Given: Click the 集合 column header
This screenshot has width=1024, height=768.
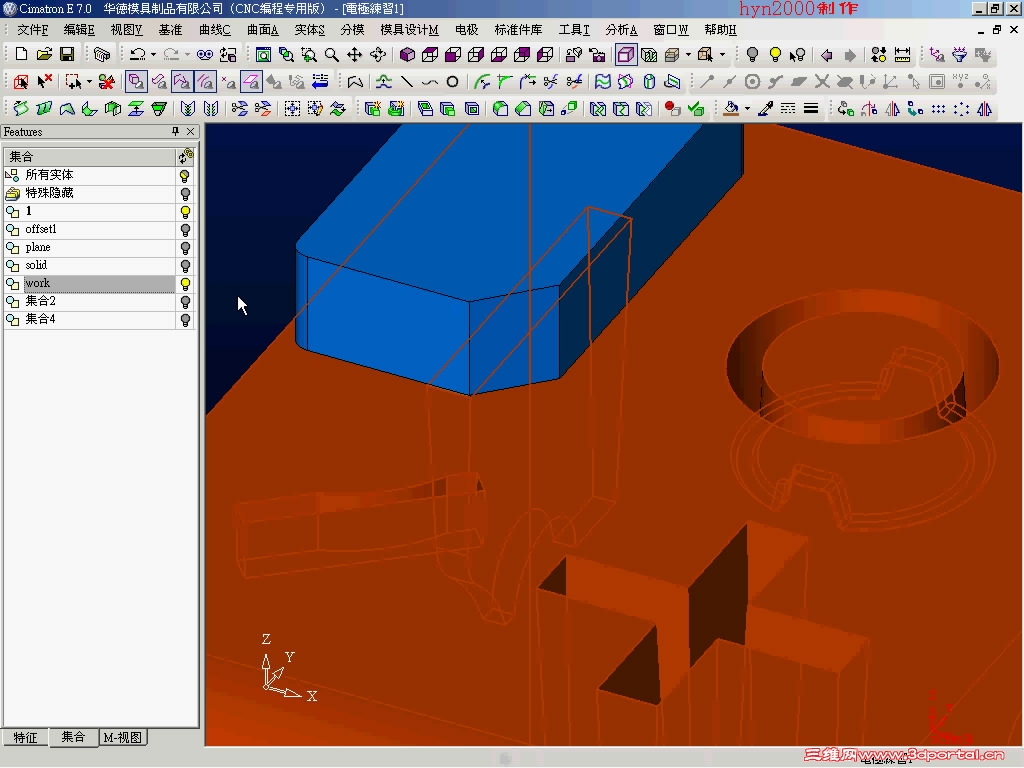Looking at the screenshot, I should (x=90, y=157).
